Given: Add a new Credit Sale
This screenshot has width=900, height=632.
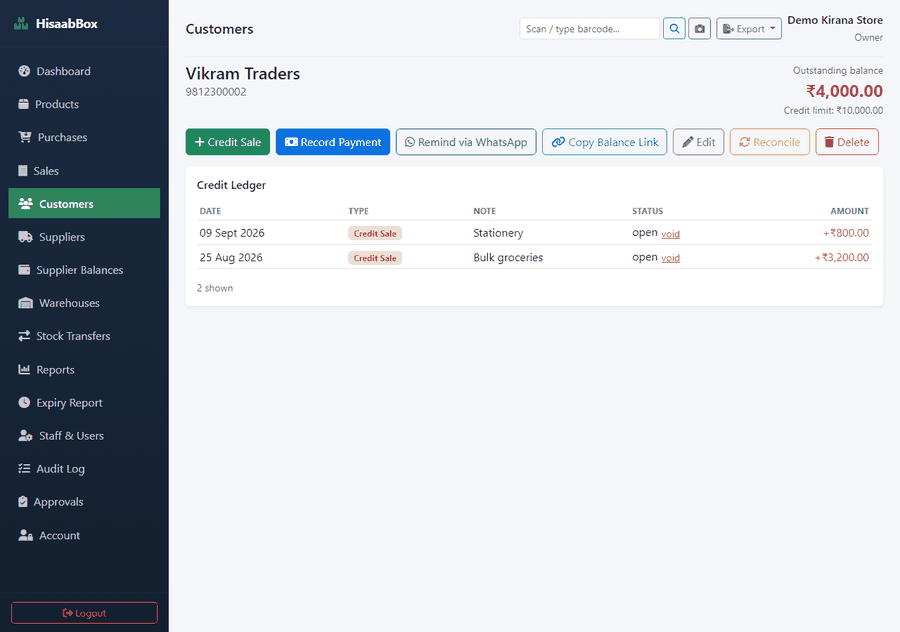Looking at the screenshot, I should tap(227, 142).
